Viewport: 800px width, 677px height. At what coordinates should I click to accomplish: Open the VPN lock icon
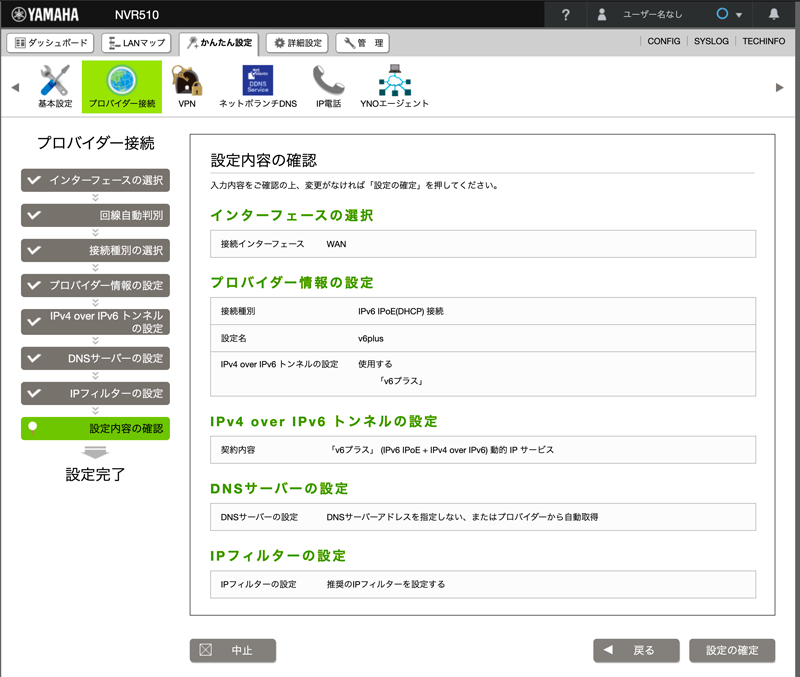tap(187, 86)
